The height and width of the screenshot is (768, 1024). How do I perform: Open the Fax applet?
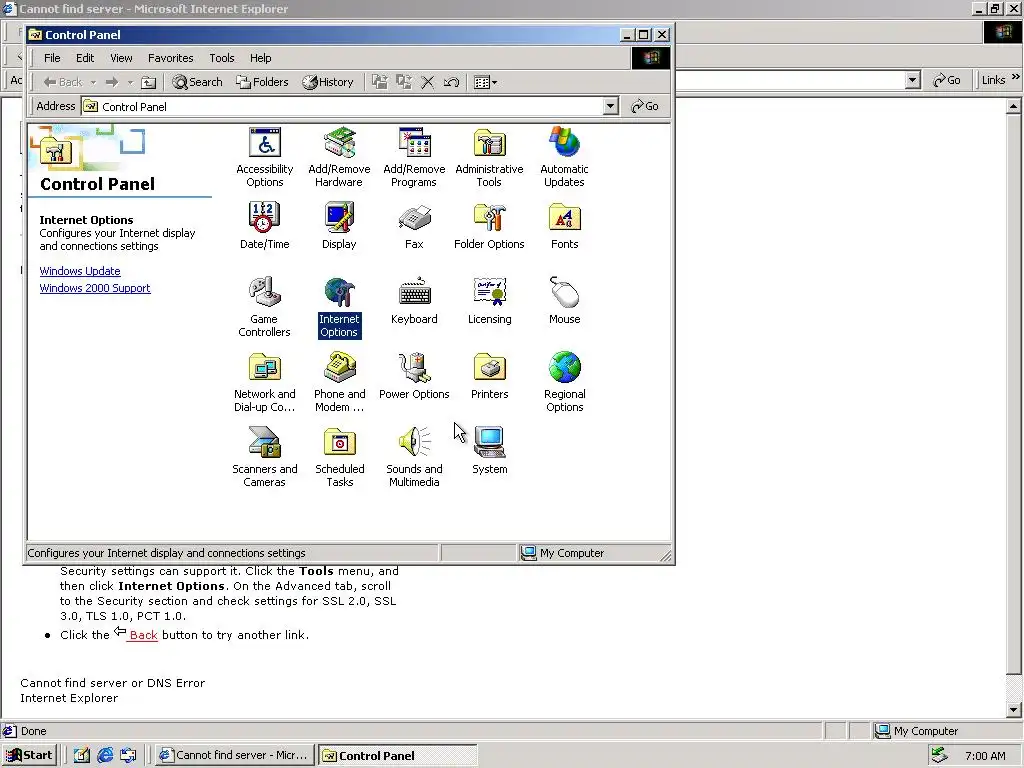[414, 225]
